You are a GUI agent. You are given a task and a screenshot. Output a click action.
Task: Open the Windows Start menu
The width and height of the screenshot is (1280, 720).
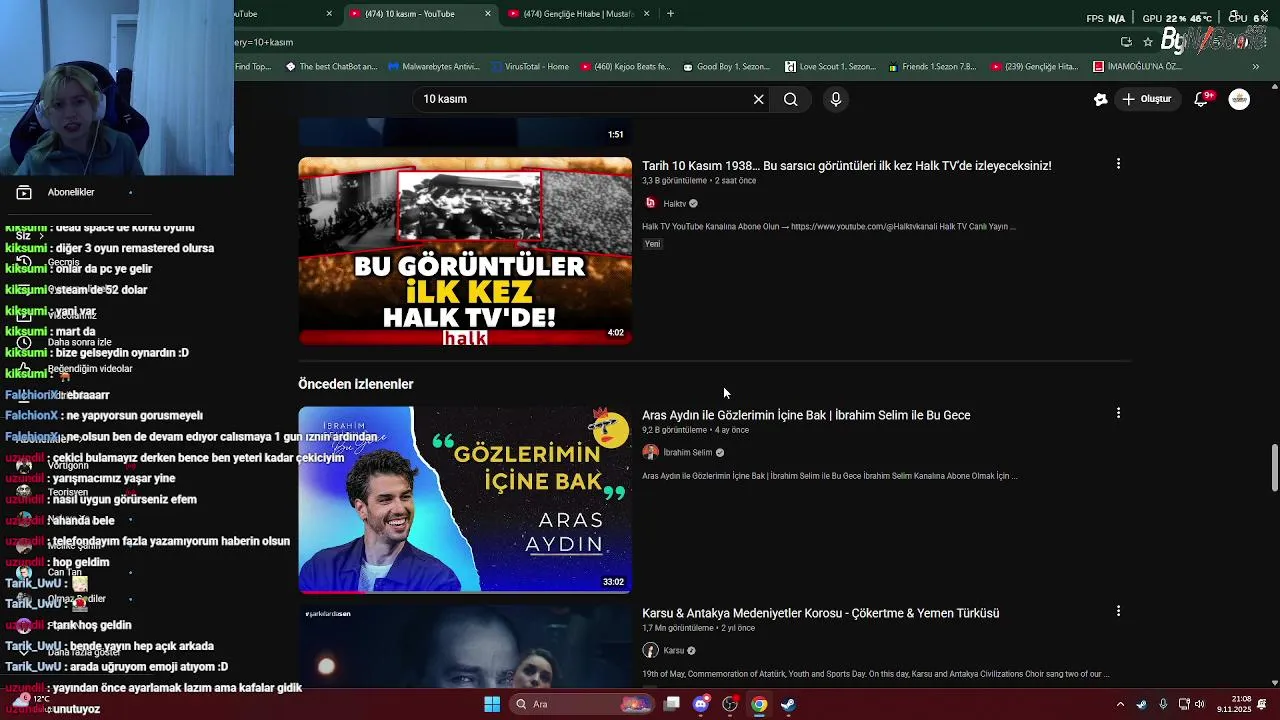tap(492, 704)
